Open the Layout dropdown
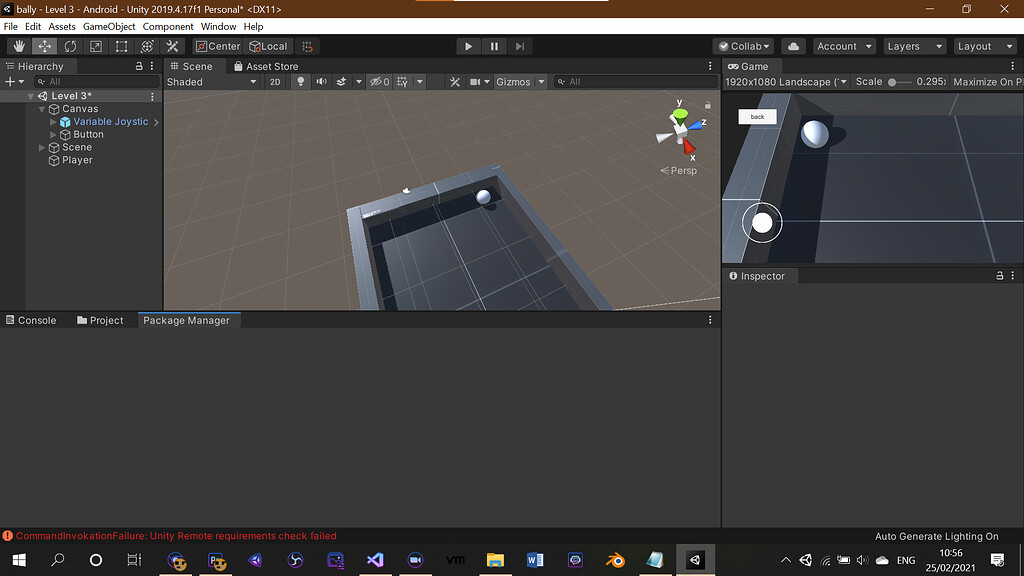This screenshot has height=576, width=1024. (x=984, y=46)
